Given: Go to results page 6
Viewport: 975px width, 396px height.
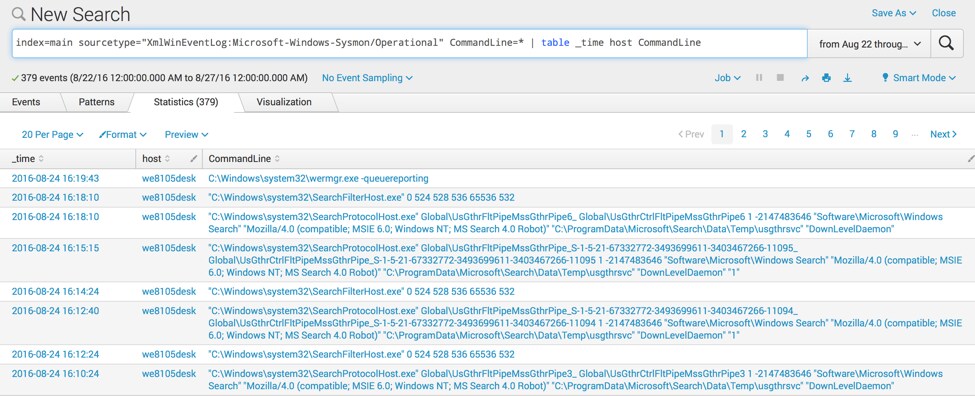Looking at the screenshot, I should pos(830,134).
